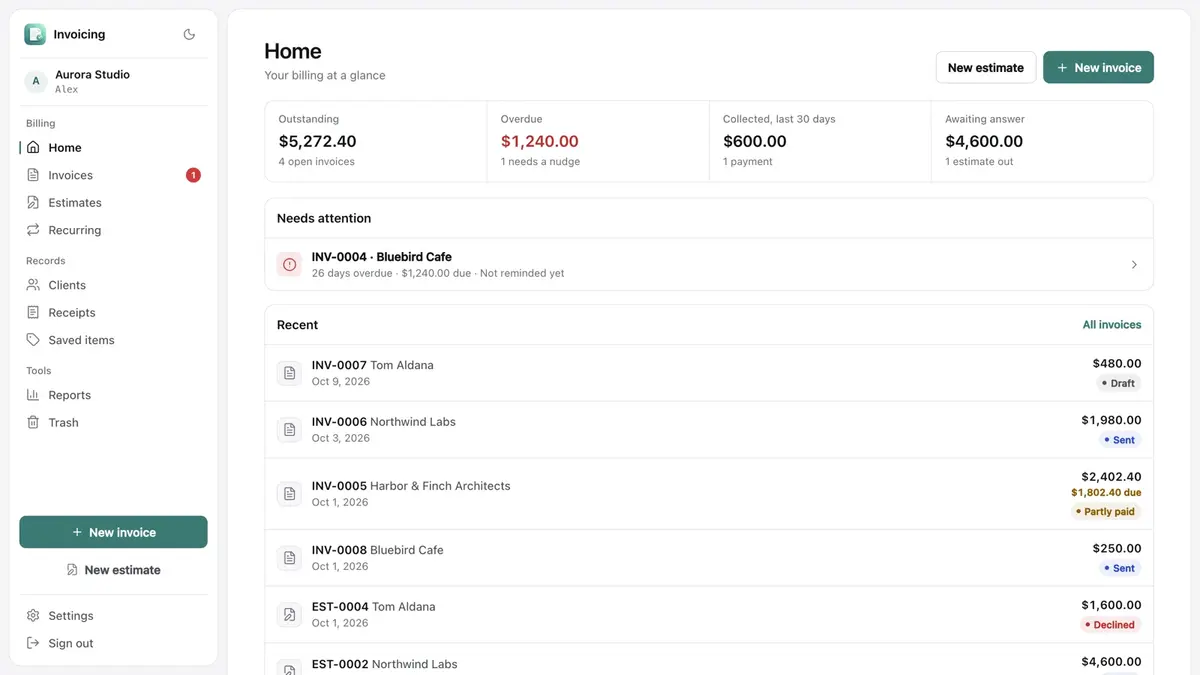The height and width of the screenshot is (675, 1200).
Task: Click the Sent badge under $250.00
Action: coord(1119,568)
